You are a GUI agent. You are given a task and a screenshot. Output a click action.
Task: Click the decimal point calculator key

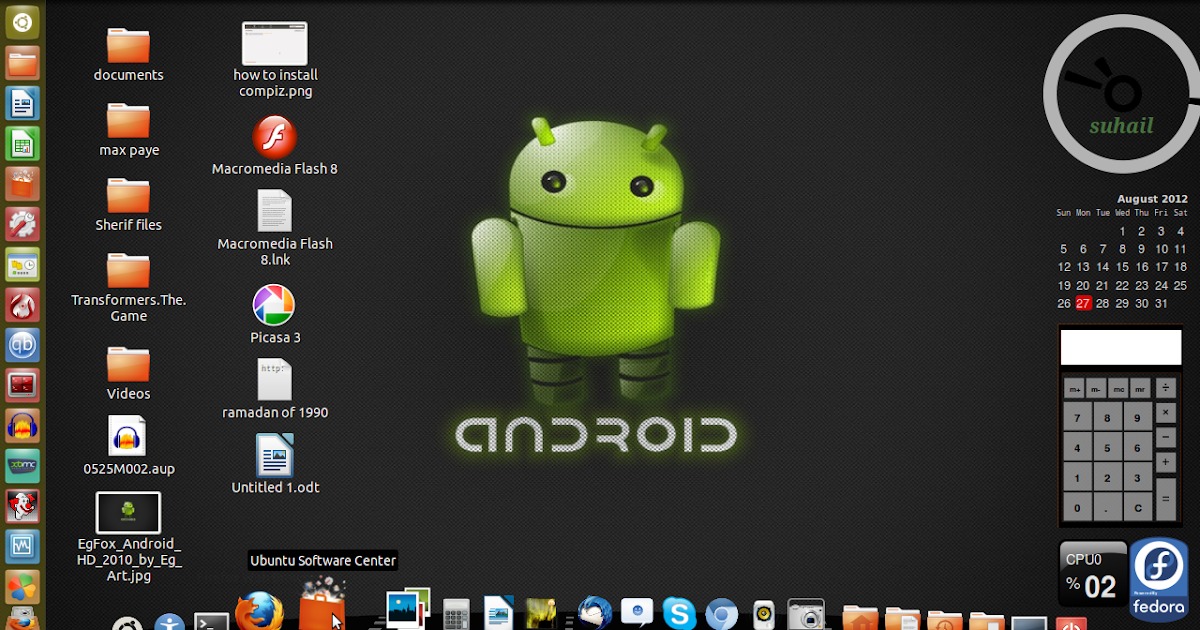[1107, 508]
